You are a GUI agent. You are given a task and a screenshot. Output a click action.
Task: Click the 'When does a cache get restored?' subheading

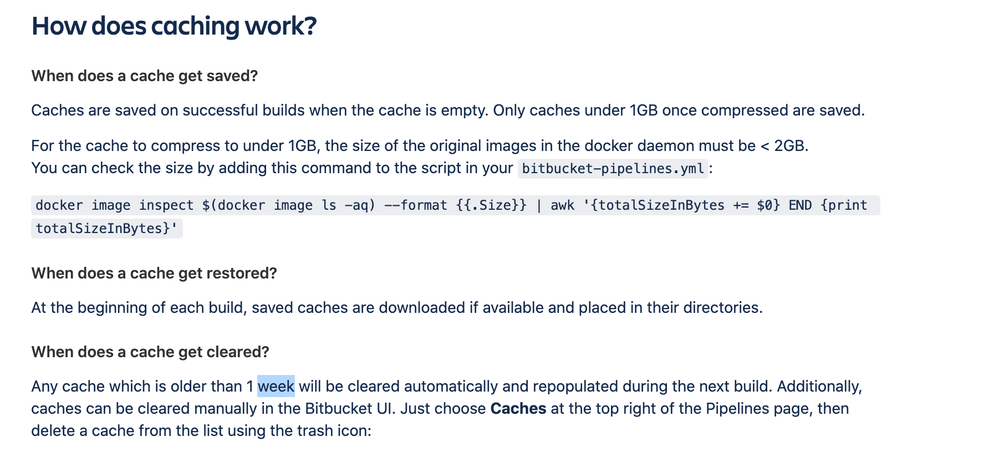pyautogui.click(x=154, y=273)
